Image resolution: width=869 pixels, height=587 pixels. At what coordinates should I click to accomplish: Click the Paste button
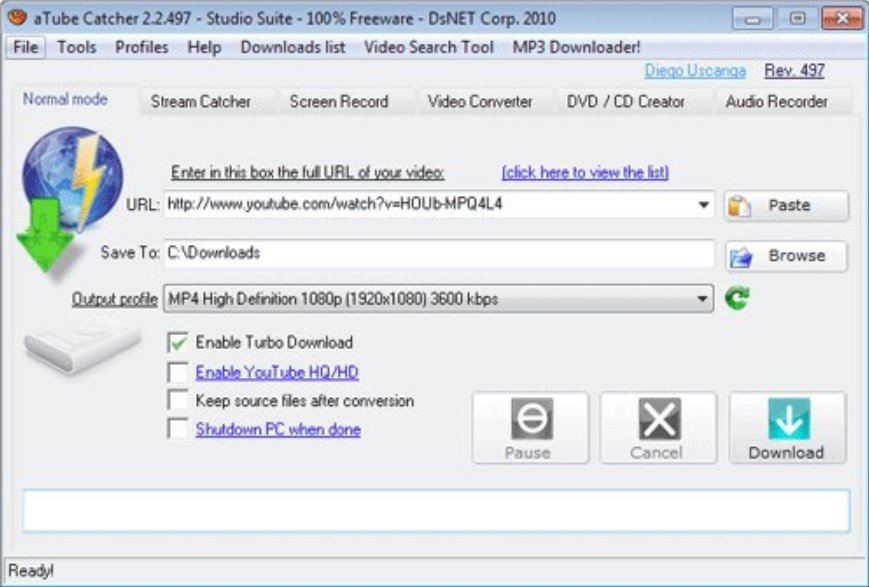tap(786, 206)
